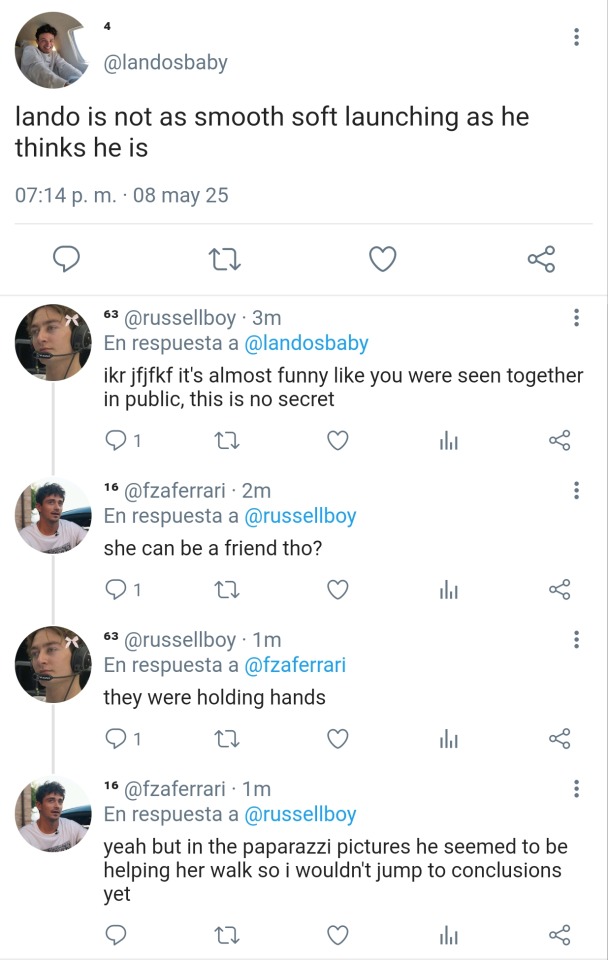Reply to the main @landosbaby tweet
The height and width of the screenshot is (960, 608).
pos(66,260)
